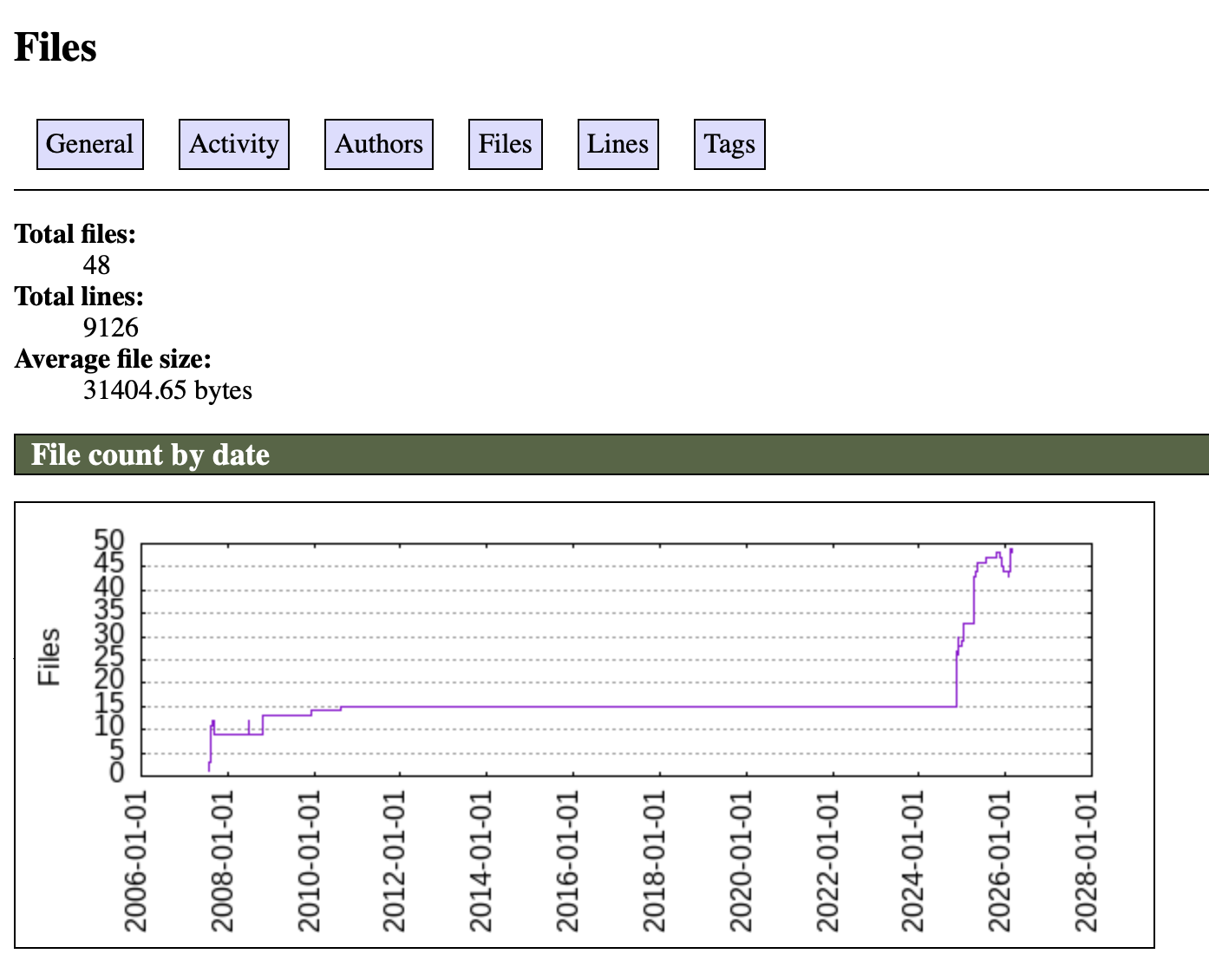The image size is (1209, 980).
Task: Click the 2028-01-01 x-axis date label
Action: coord(1086,860)
